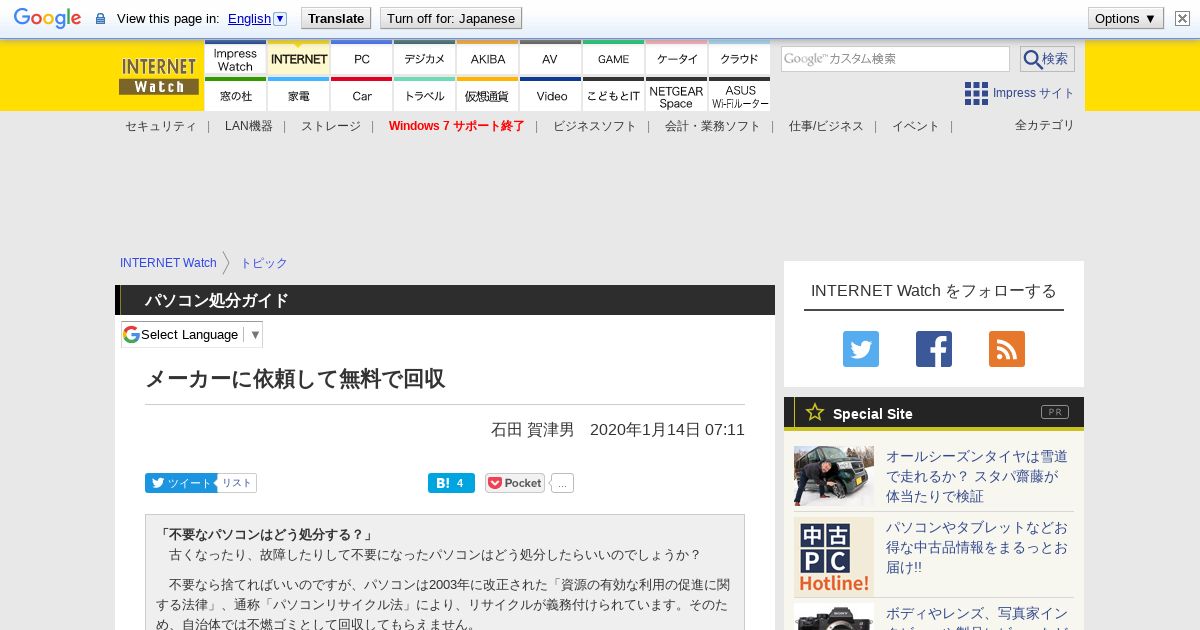Select the INTERNET tab
The image size is (1200, 630).
tap(299, 59)
